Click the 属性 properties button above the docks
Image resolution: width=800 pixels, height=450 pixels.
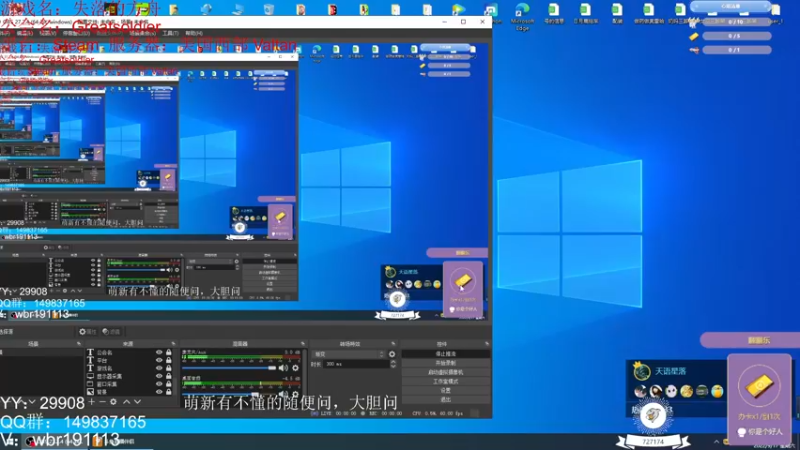87,332
